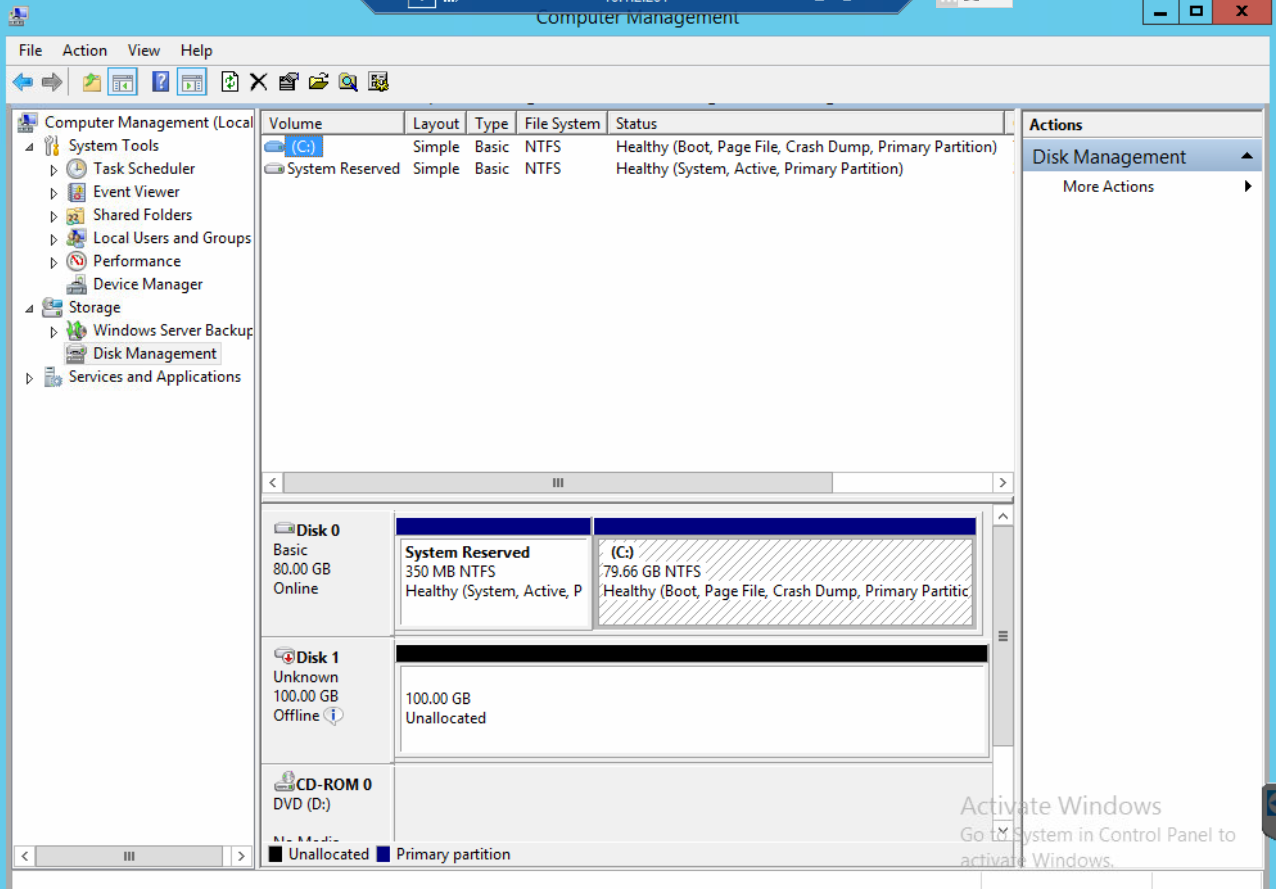Click the Disk 0 drive icon

284,529
